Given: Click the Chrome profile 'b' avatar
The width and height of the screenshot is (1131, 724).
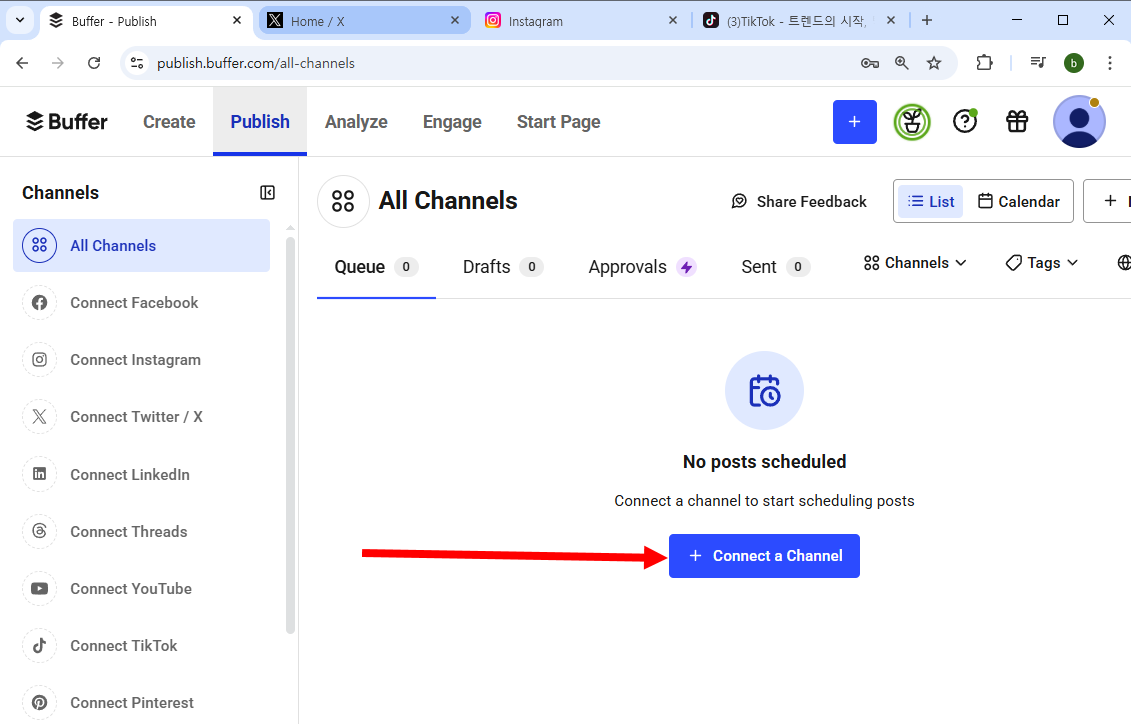Looking at the screenshot, I should click(1073, 63).
